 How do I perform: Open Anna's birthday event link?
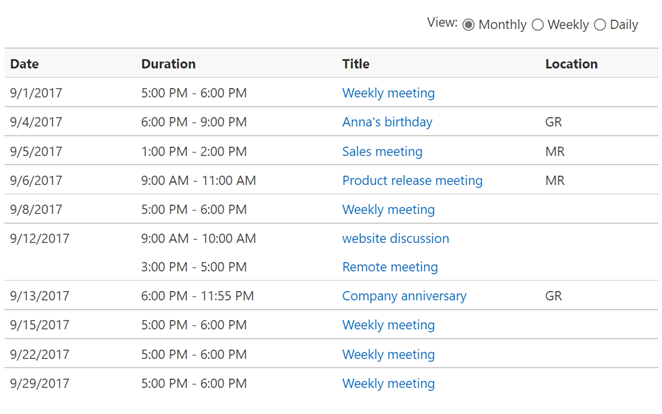(x=387, y=122)
